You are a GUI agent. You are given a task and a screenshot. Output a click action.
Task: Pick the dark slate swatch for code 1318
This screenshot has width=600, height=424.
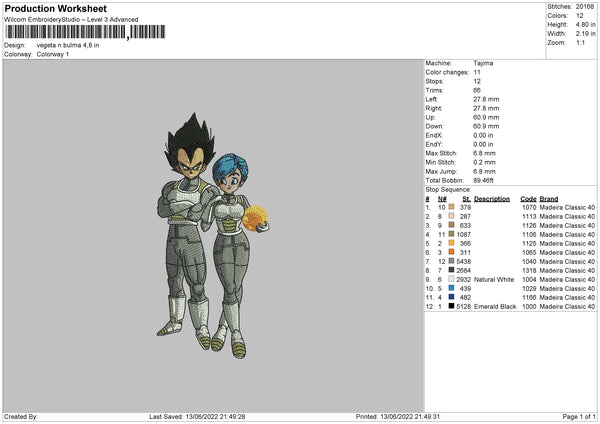tap(452, 270)
